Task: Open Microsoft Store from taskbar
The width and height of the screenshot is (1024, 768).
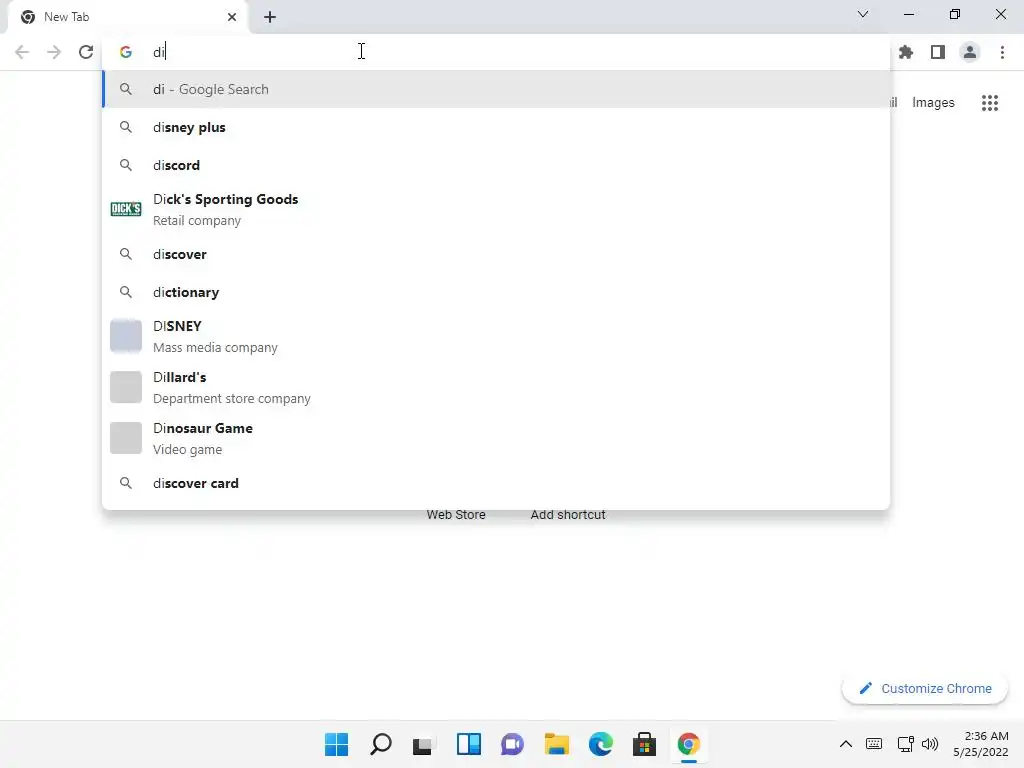Action: (645, 744)
